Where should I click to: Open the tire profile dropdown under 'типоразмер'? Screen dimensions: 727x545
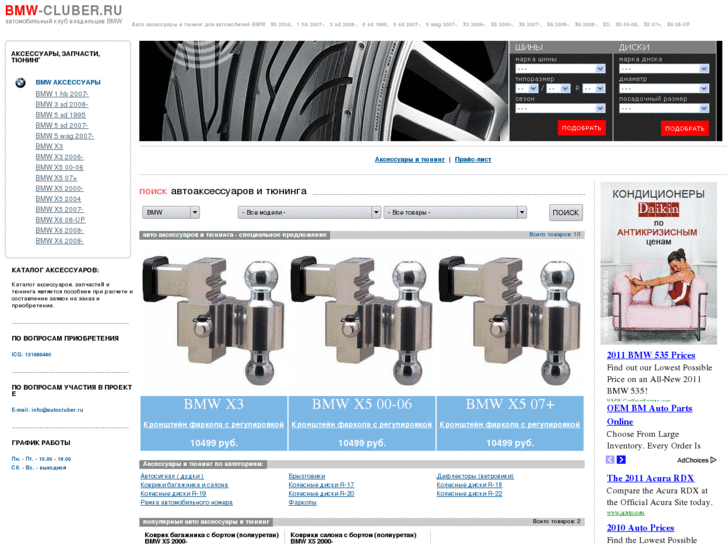click(558, 89)
